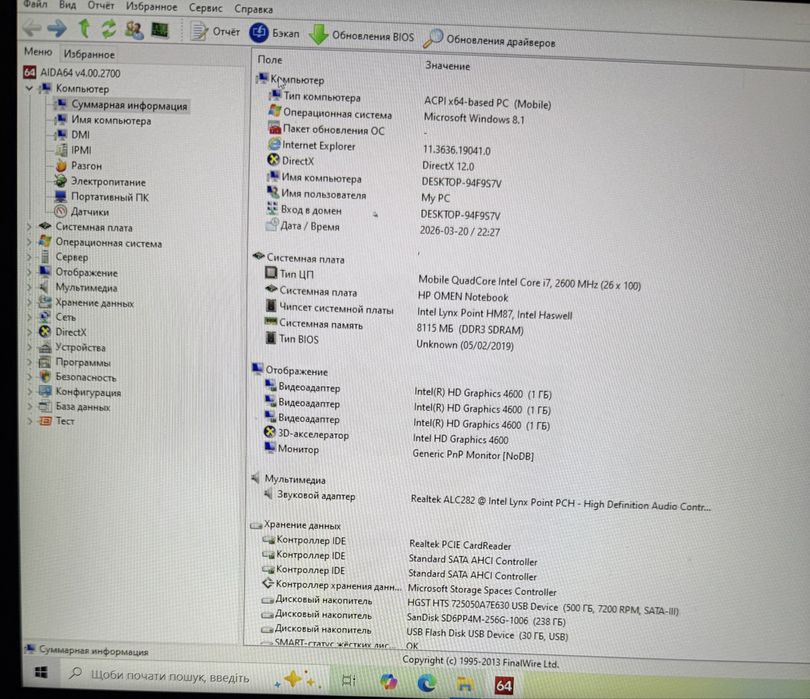Expand the Отображение tree node
The width and height of the screenshot is (810, 699).
[x=29, y=272]
